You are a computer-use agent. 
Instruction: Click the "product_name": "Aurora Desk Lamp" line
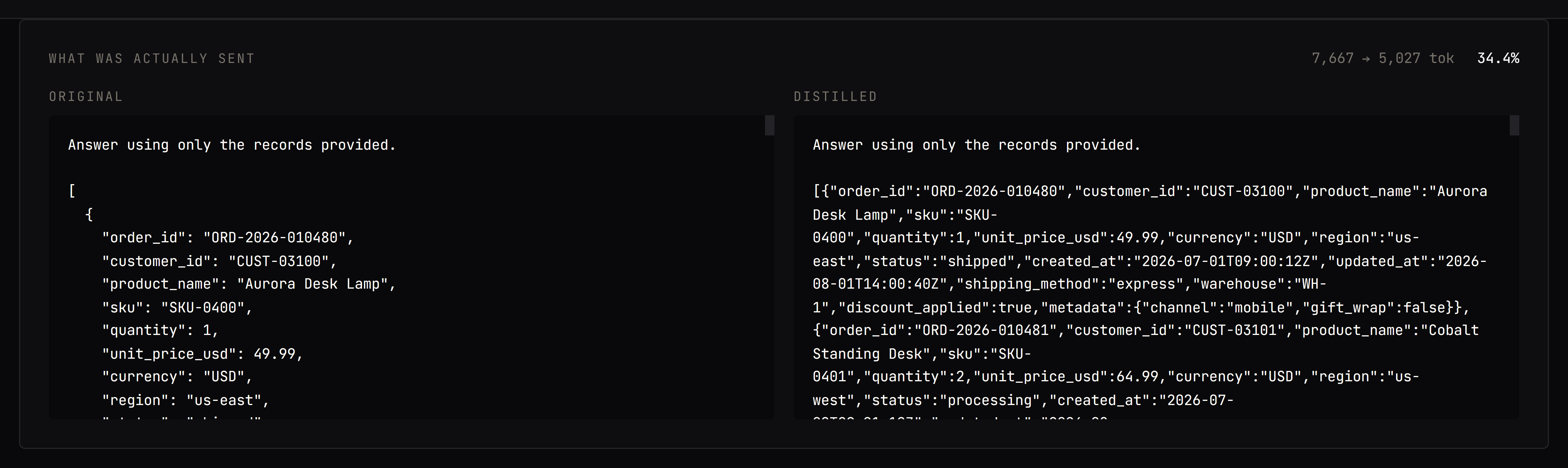(249, 284)
